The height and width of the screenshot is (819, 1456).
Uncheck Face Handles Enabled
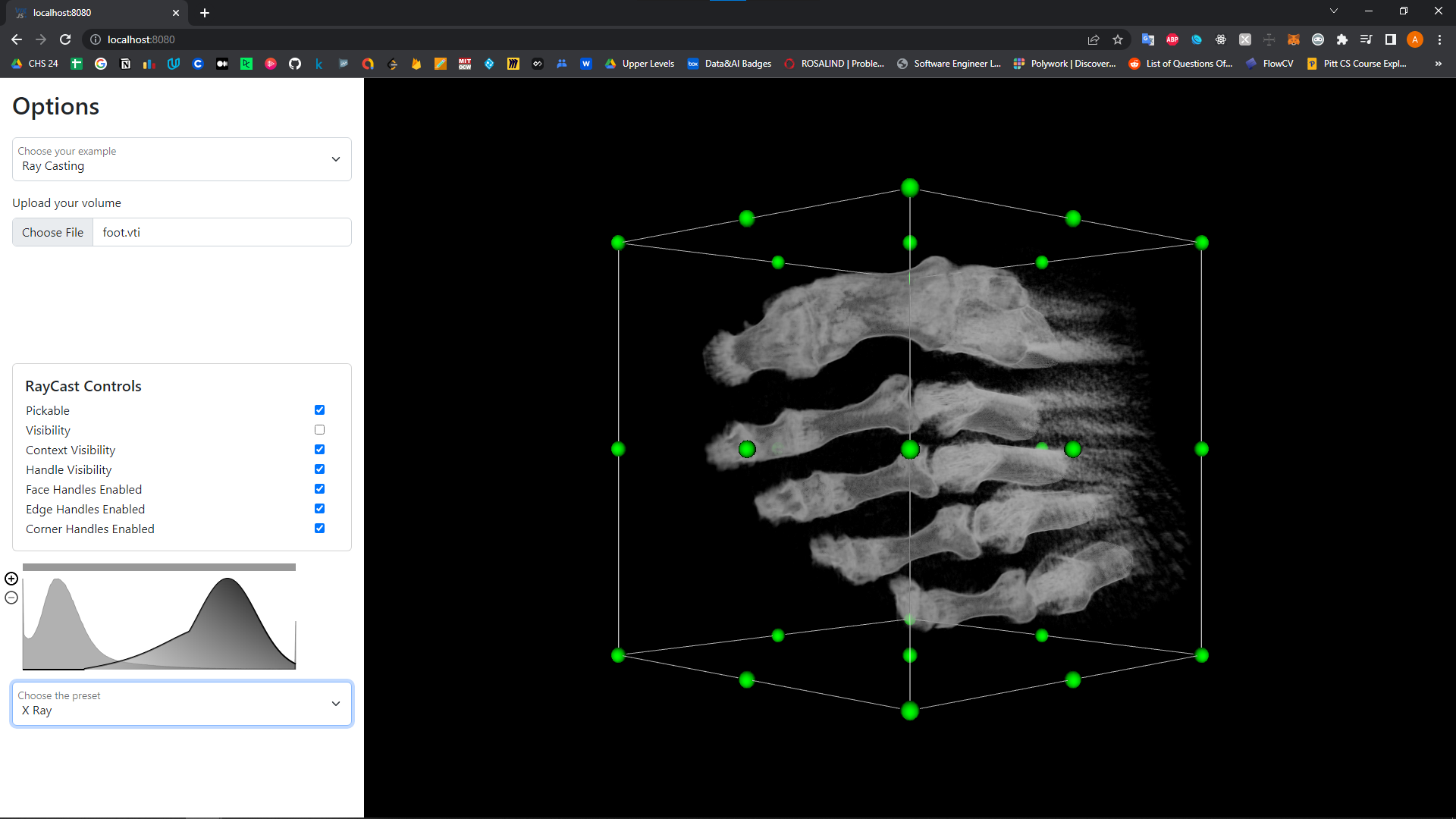pyautogui.click(x=319, y=488)
